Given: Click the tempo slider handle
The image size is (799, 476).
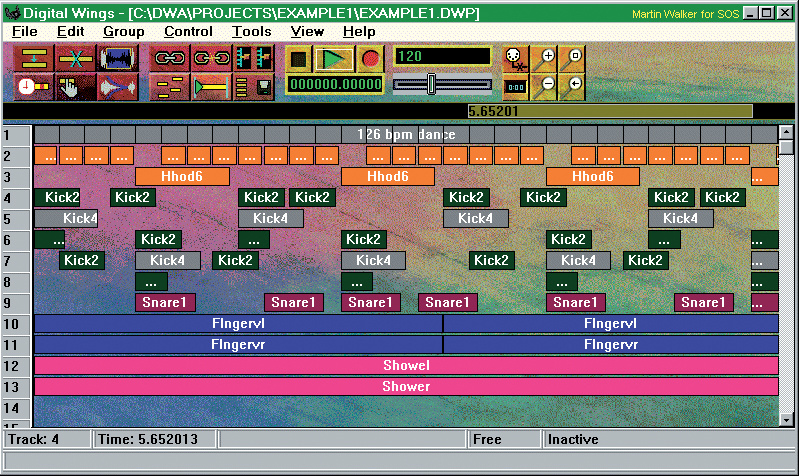Looking at the screenshot, I should pos(431,85).
